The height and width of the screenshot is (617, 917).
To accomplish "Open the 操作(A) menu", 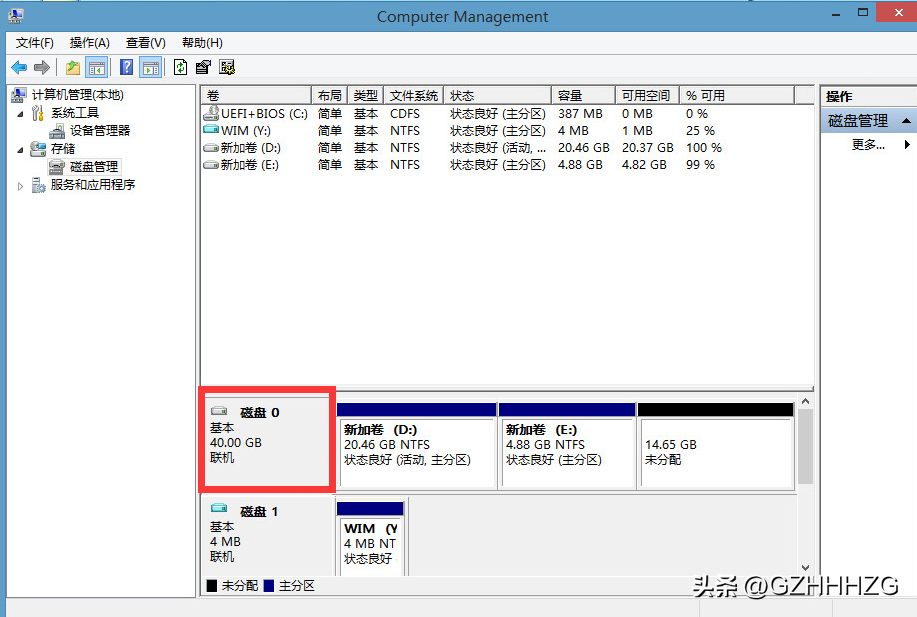I will tap(89, 43).
